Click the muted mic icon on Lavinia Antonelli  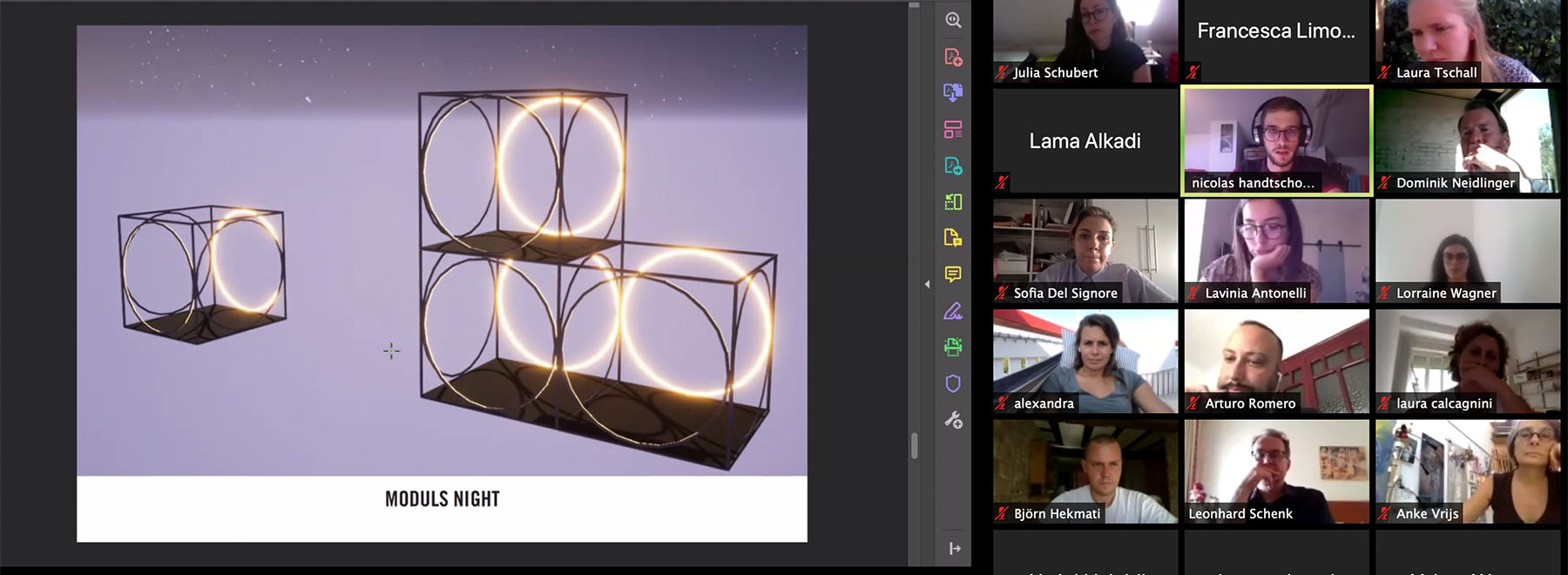1193,293
